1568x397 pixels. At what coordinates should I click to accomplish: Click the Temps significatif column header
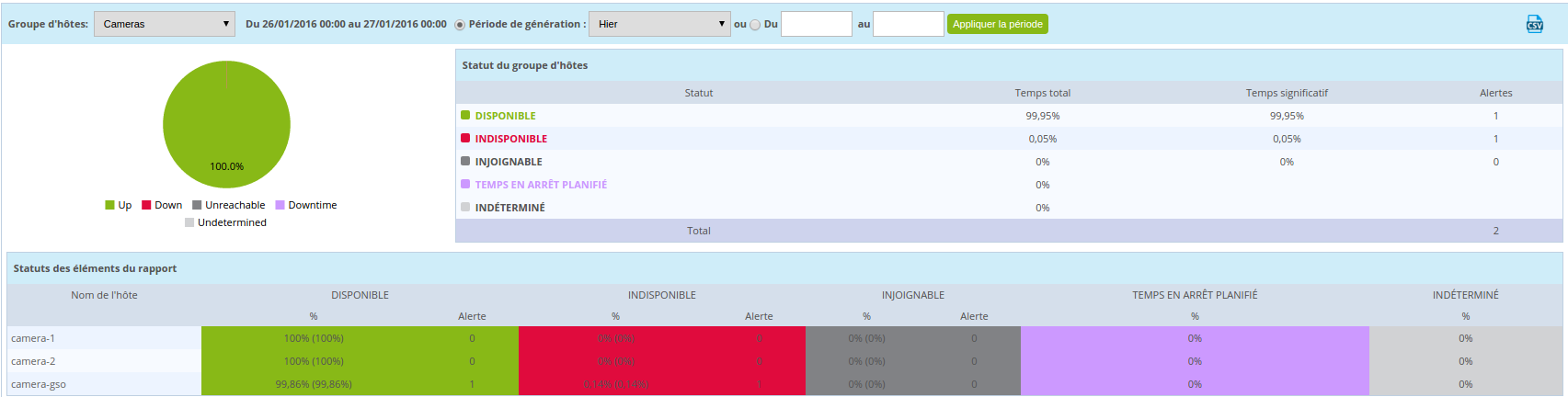(x=1287, y=93)
